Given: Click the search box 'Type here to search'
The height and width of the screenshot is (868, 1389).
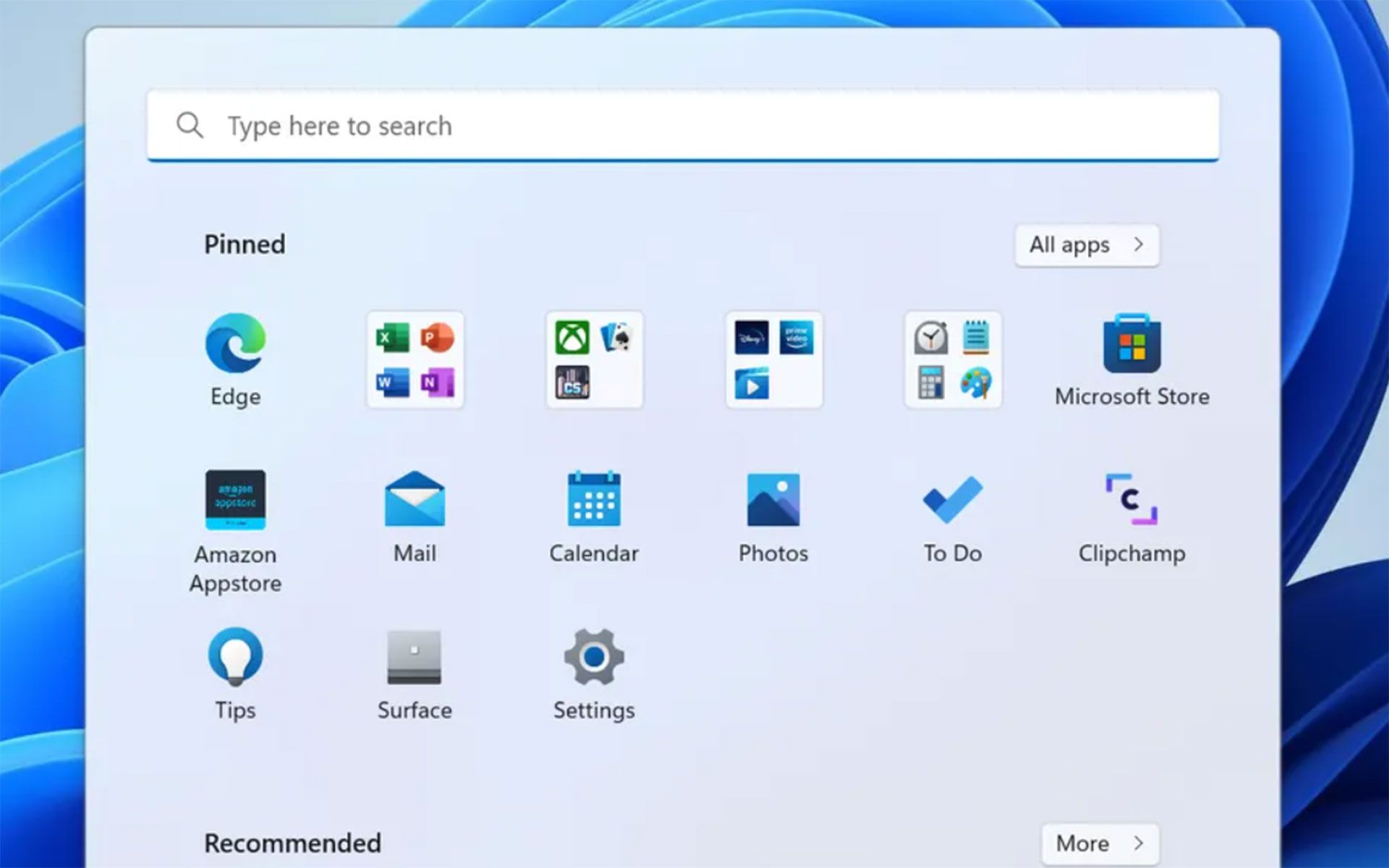Looking at the screenshot, I should [x=683, y=125].
